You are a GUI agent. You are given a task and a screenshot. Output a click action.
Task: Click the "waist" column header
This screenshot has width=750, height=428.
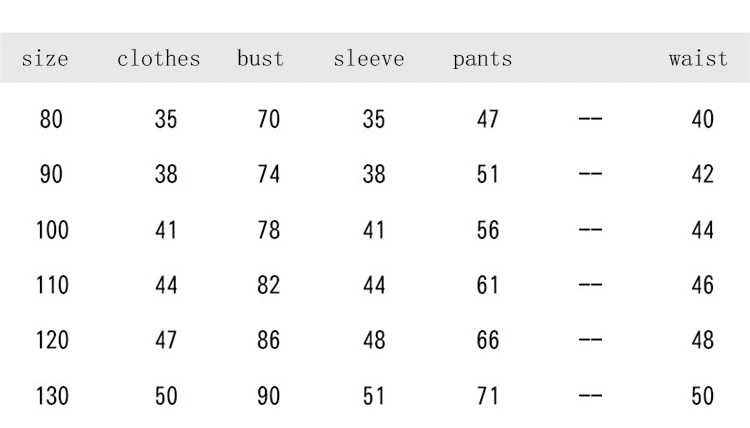[x=698, y=59]
